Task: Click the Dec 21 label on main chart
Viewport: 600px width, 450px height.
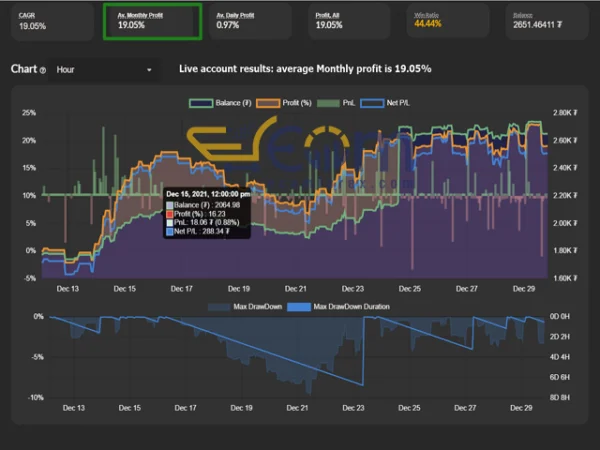Action: (295, 288)
